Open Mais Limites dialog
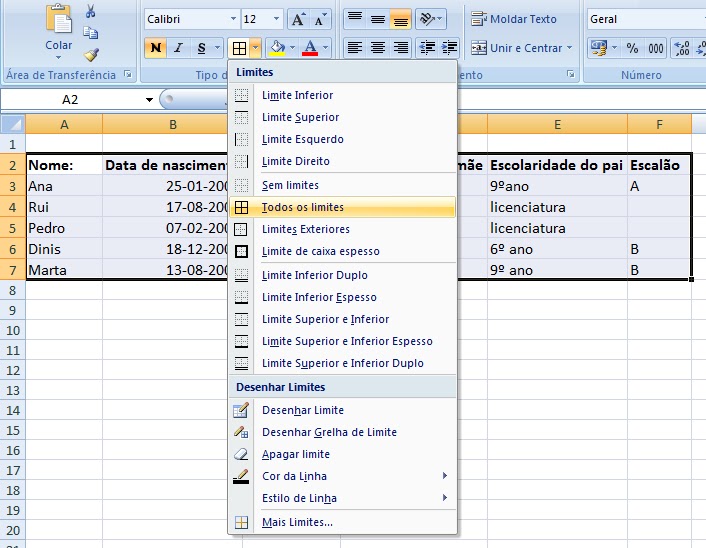 point(342,522)
